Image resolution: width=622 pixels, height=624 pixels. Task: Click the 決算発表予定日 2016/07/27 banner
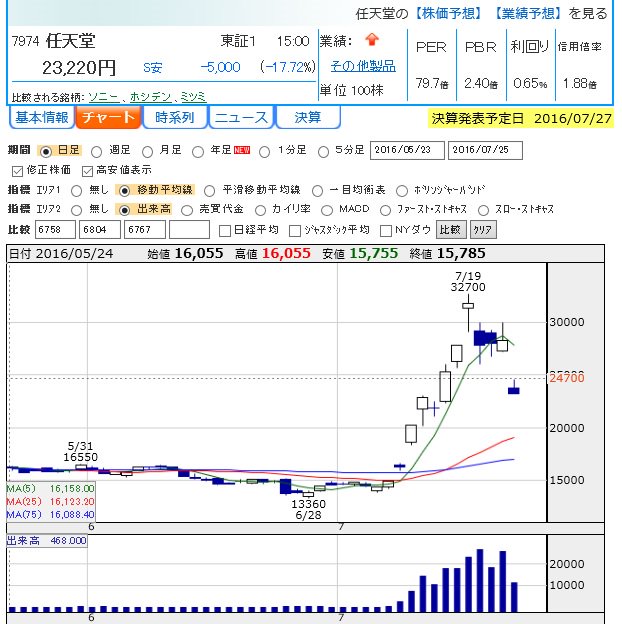[521, 119]
